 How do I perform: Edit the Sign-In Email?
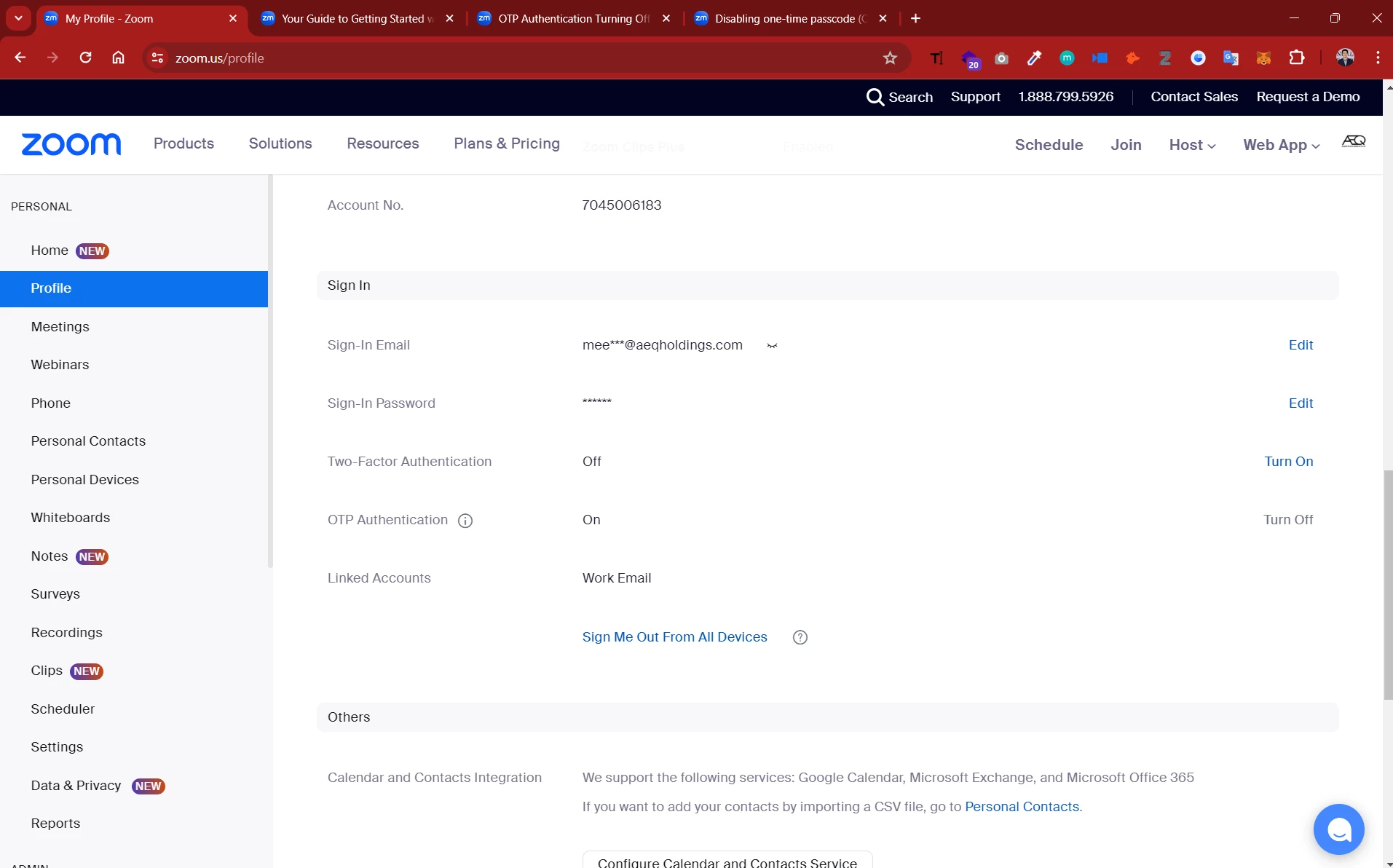[1301, 345]
